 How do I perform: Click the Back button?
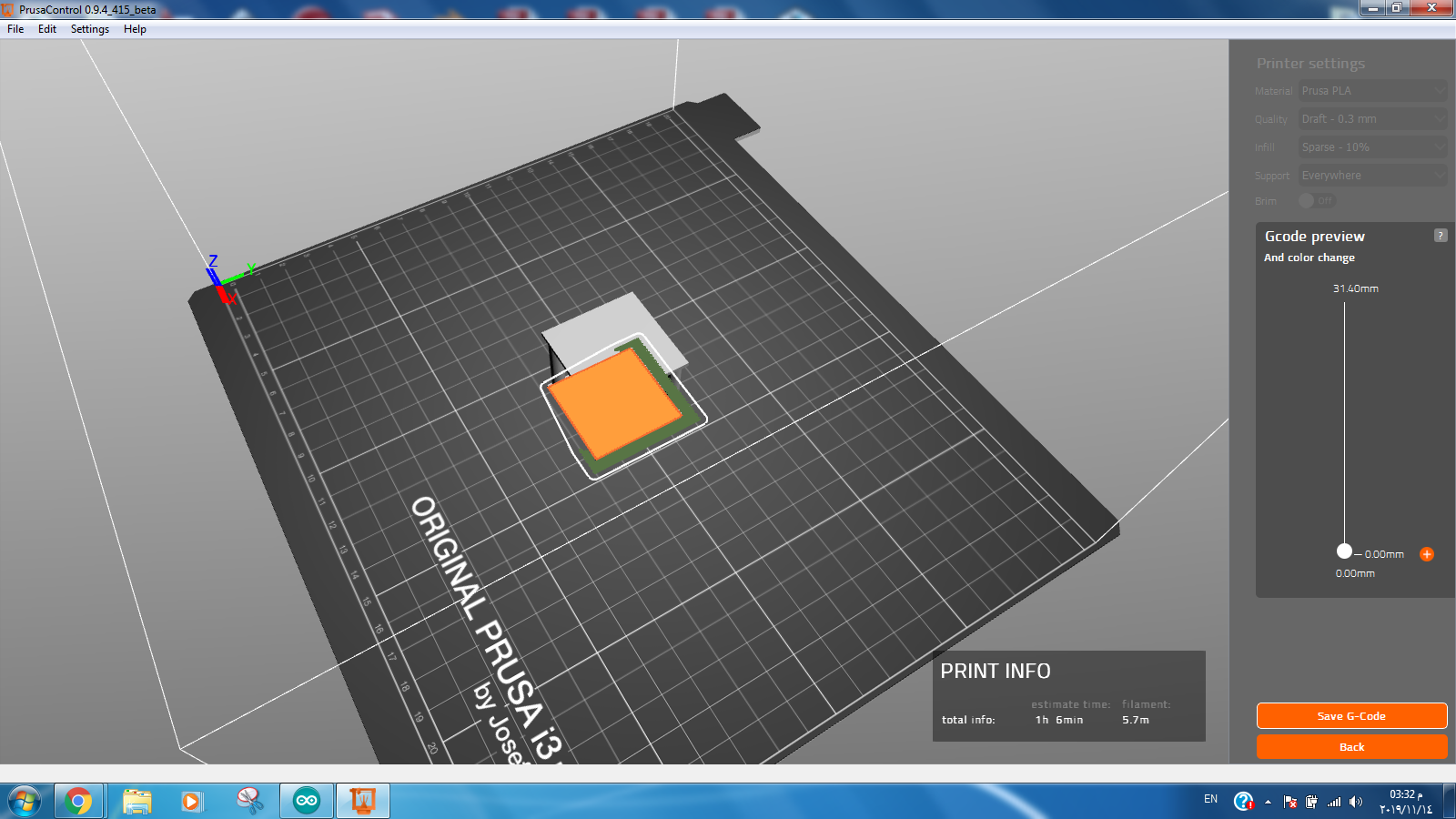point(1351,747)
